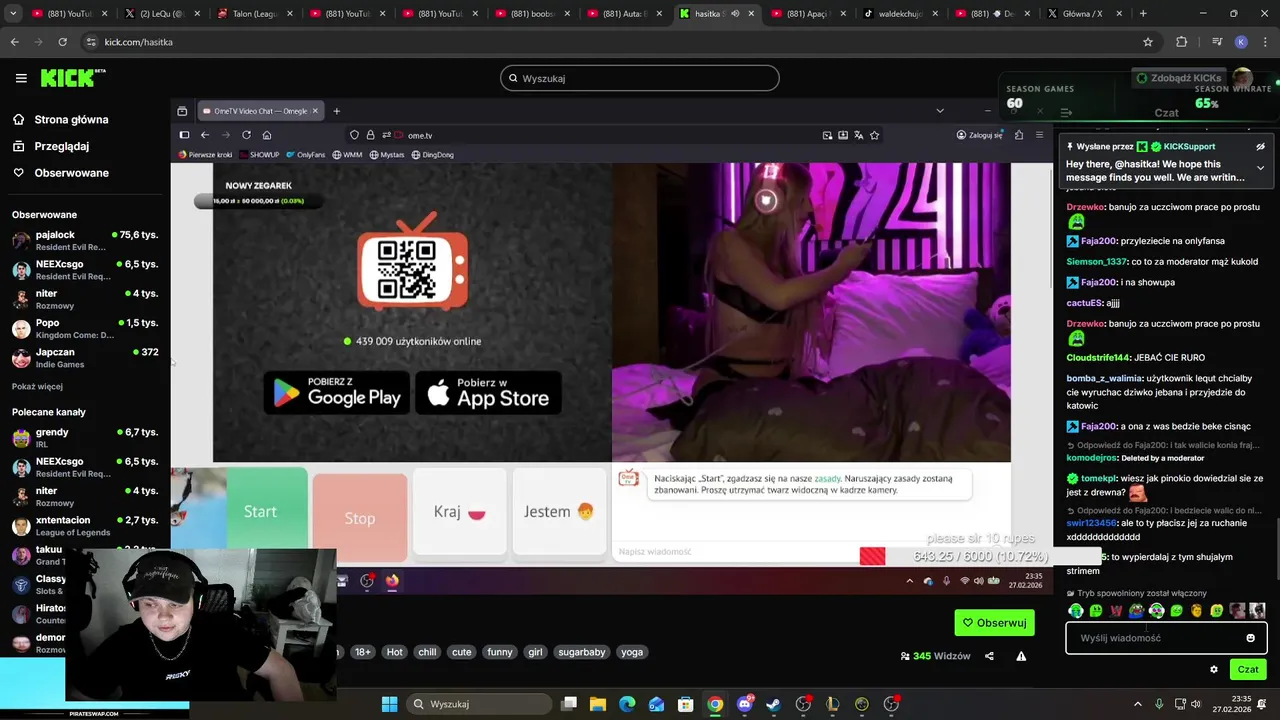Open Discord from the taskbar
The image size is (1280, 720).
pos(745,704)
